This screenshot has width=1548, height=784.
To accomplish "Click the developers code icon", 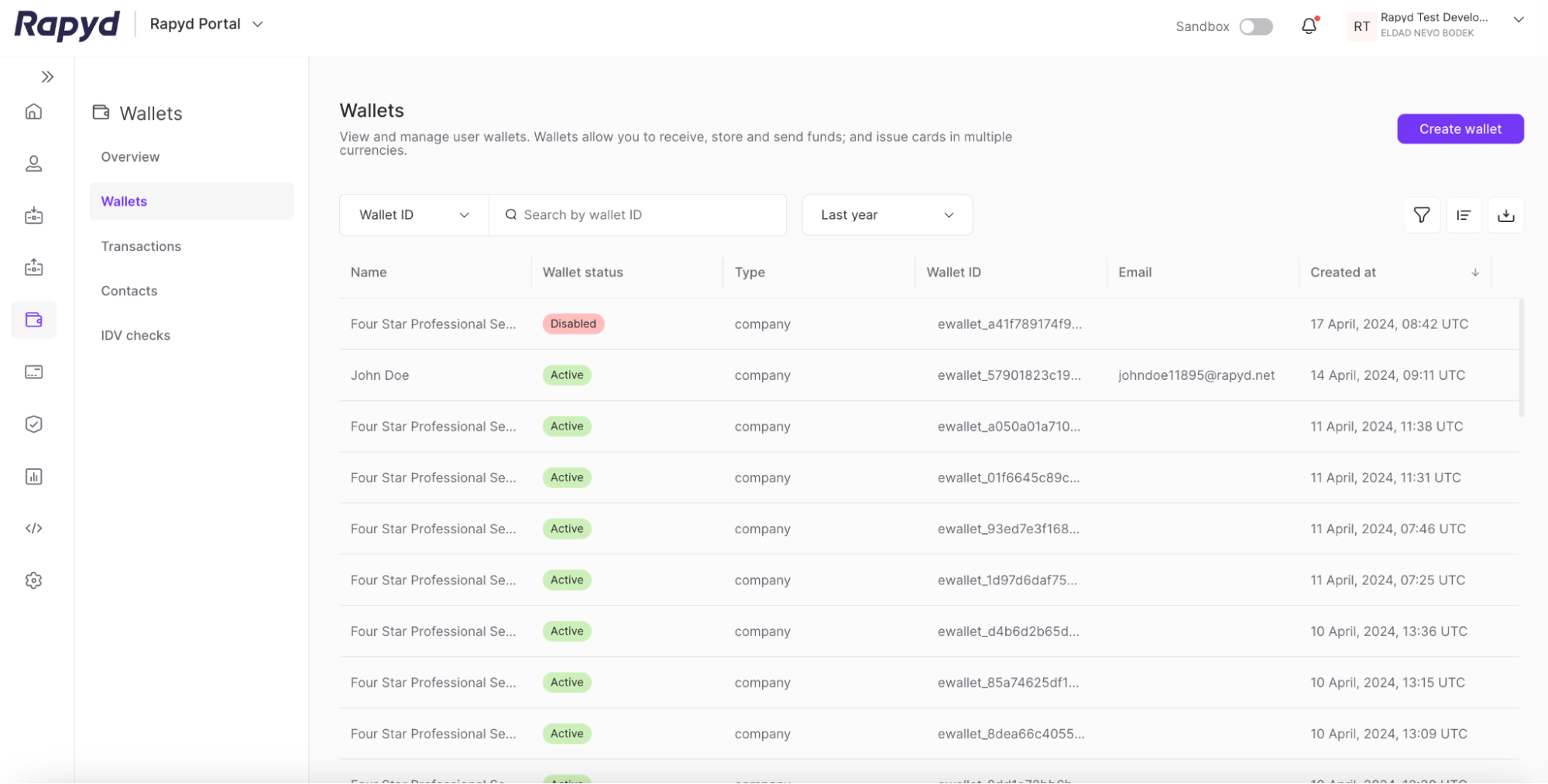I will pos(33,529).
